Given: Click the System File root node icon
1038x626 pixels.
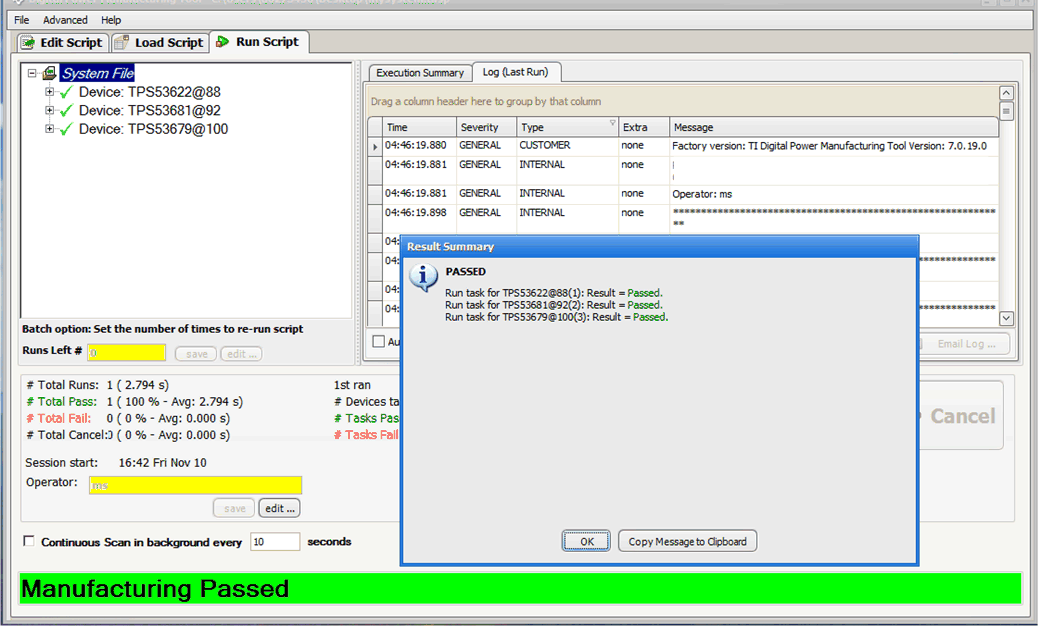Looking at the screenshot, I should click(49, 74).
